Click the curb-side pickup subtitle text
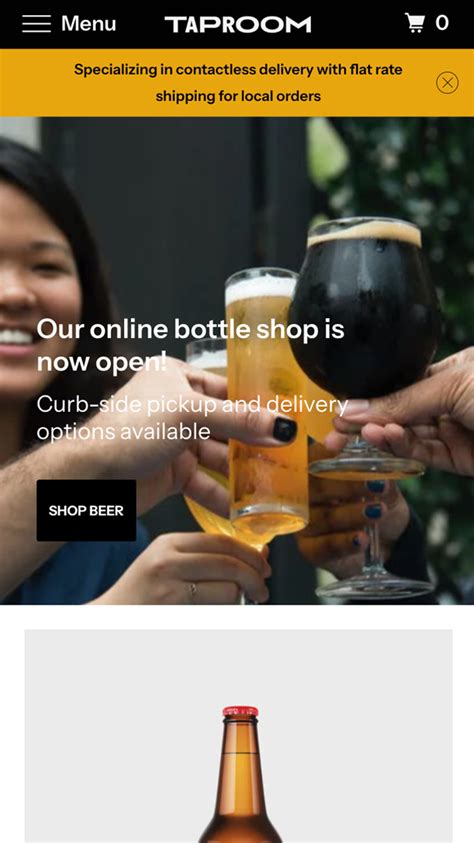This screenshot has height=843, width=474. point(192,418)
